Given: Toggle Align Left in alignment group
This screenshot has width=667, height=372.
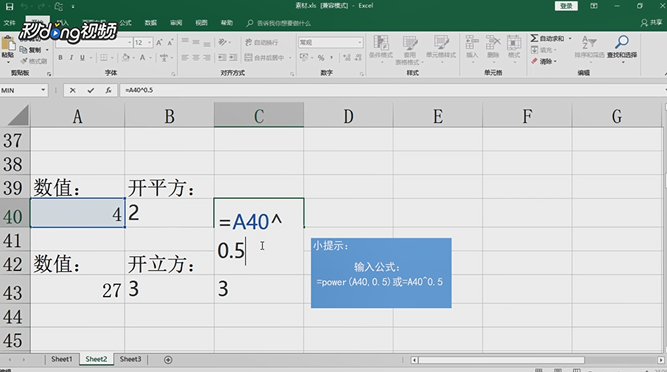Looking at the screenshot, I should coord(185,57).
